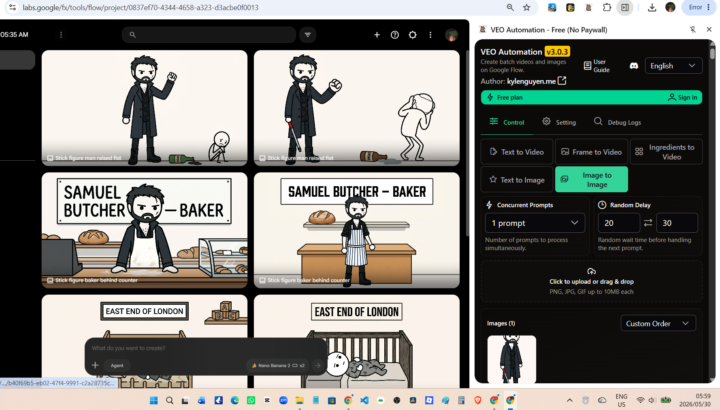Open the help question-mark icon in Flow
Image resolution: width=720 pixels, height=410 pixels.
394,35
